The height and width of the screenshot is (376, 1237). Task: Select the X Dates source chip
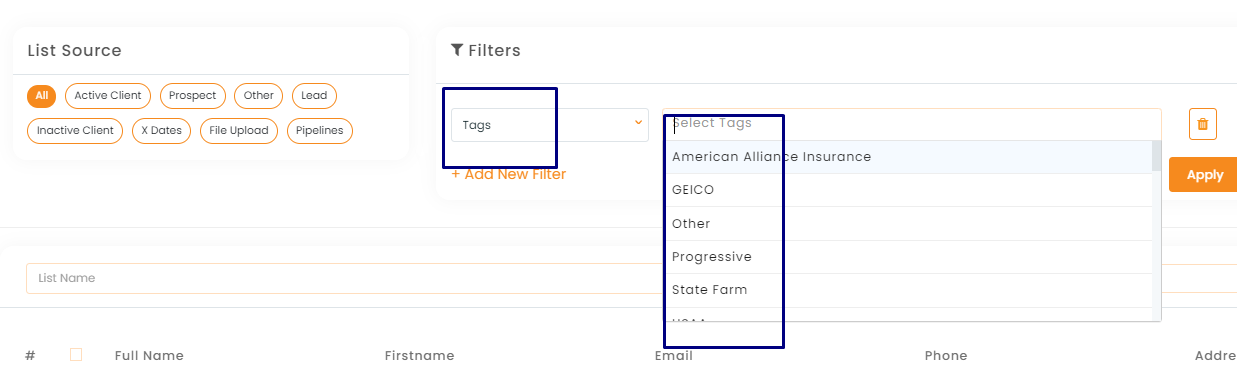click(161, 131)
